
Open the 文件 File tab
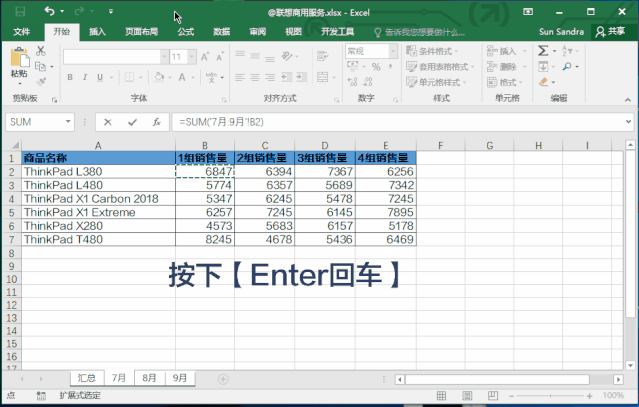point(21,32)
